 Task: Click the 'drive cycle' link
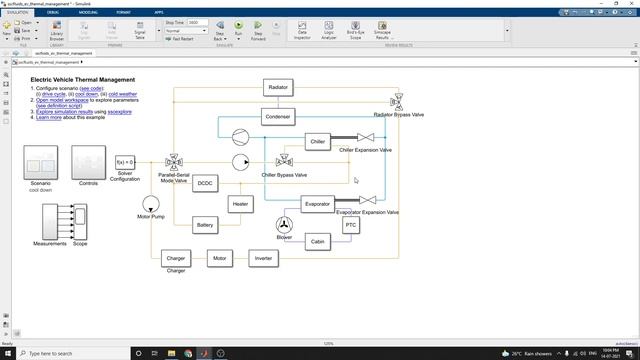point(53,94)
